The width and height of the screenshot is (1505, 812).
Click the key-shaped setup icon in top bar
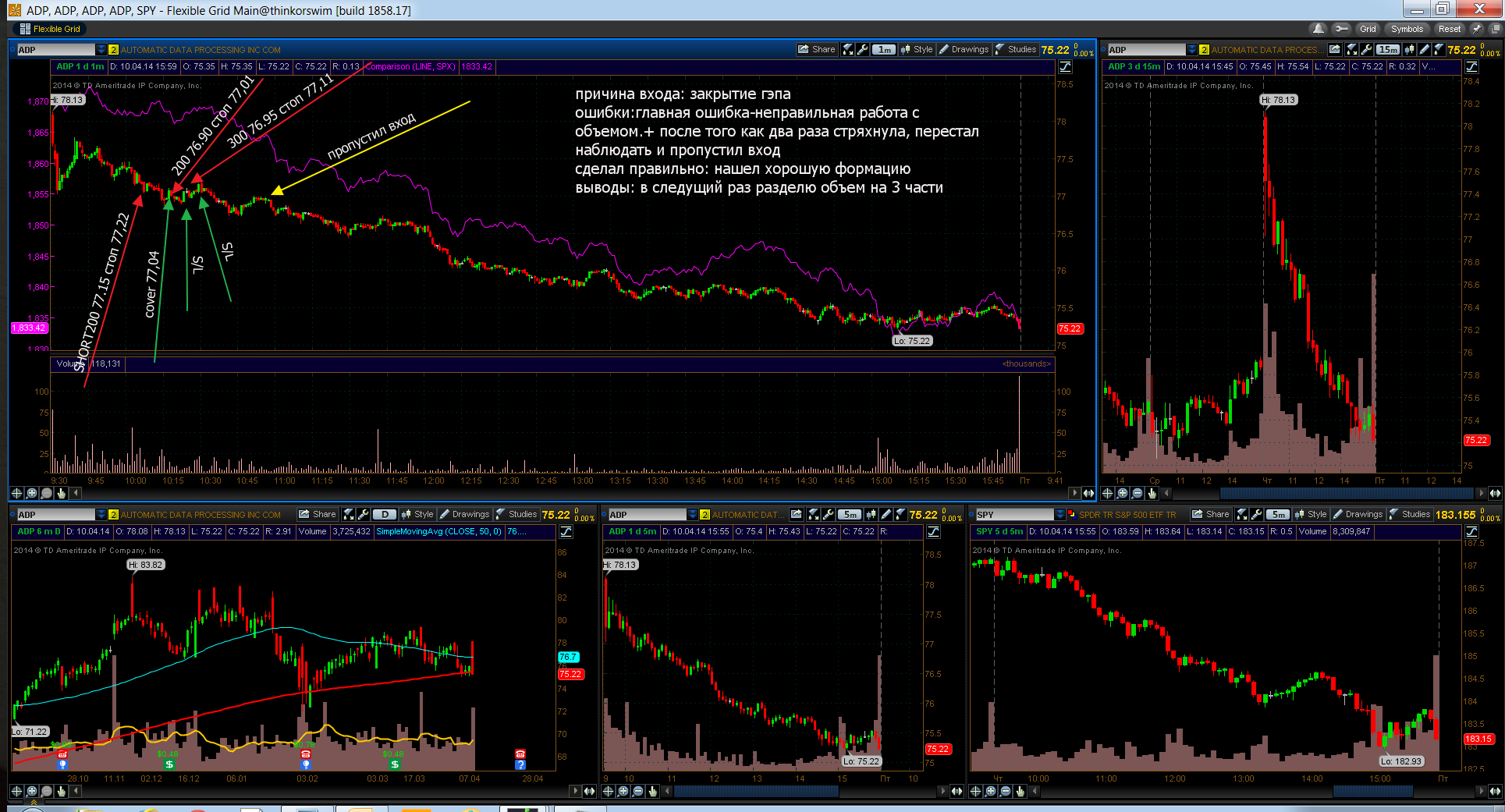tap(1341, 29)
